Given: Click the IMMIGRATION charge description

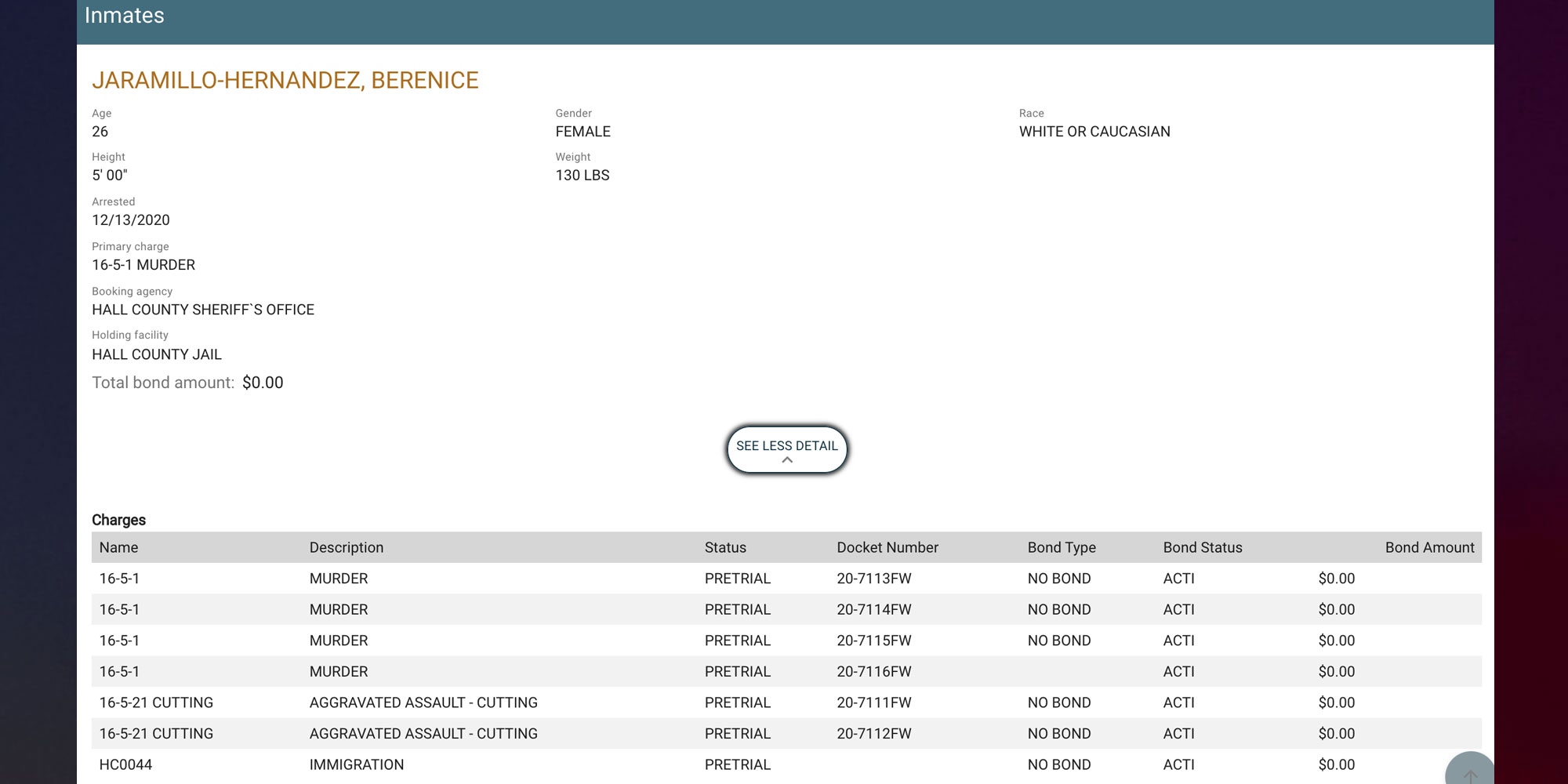Looking at the screenshot, I should click(357, 764).
